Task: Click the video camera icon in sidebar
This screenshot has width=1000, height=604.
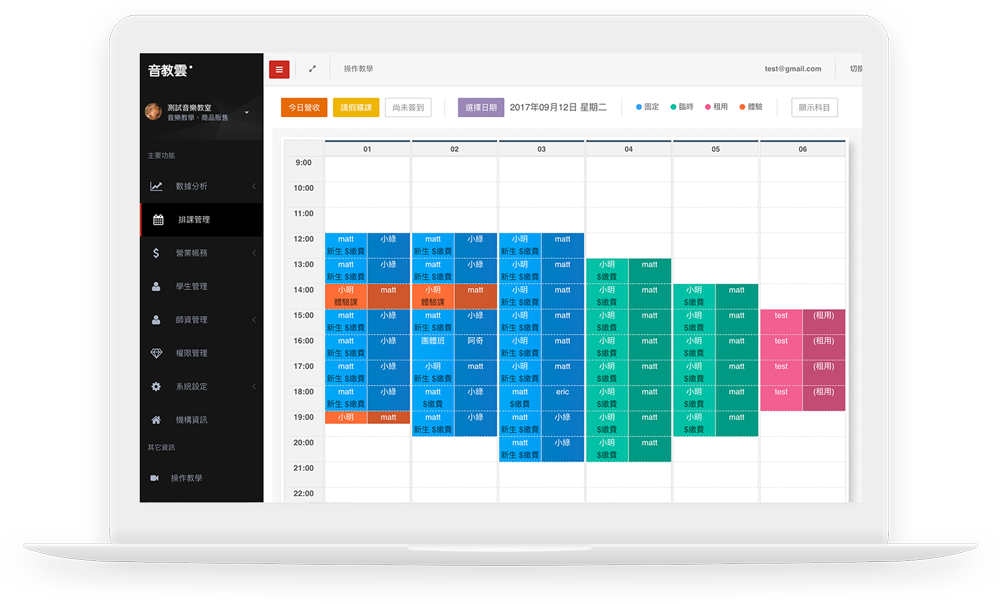Action: [155, 478]
